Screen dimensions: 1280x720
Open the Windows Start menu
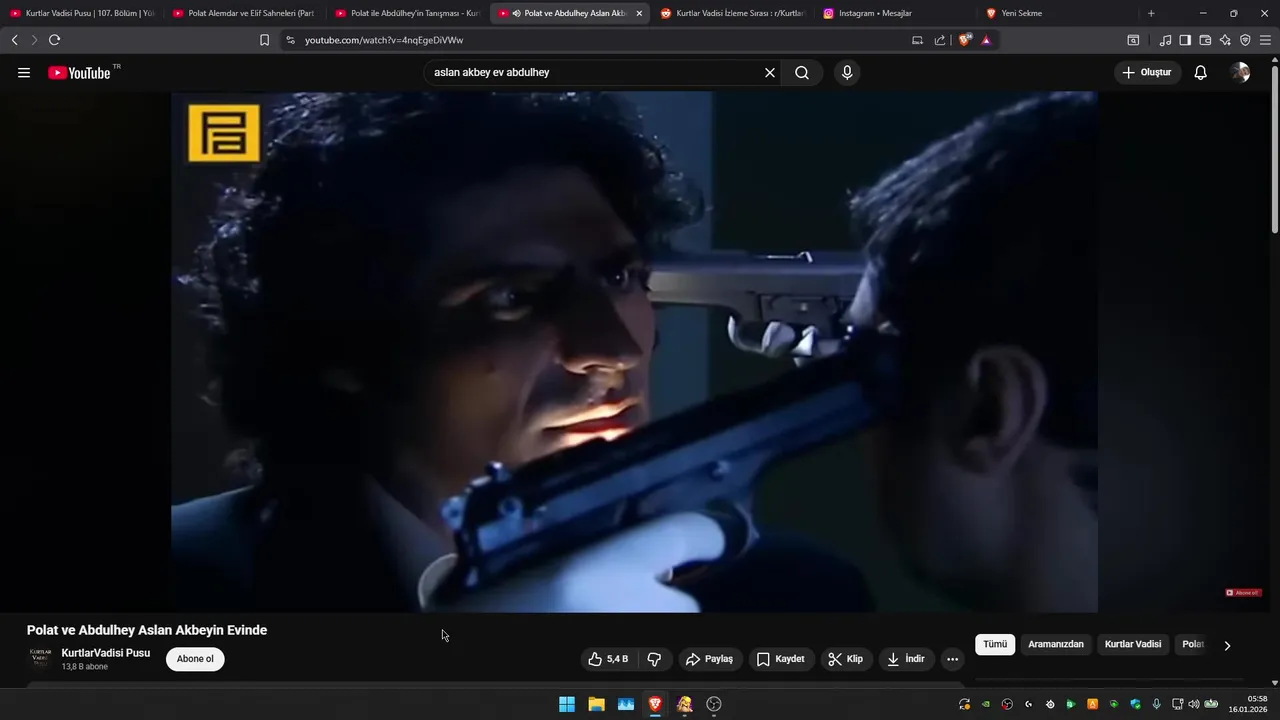(567, 704)
